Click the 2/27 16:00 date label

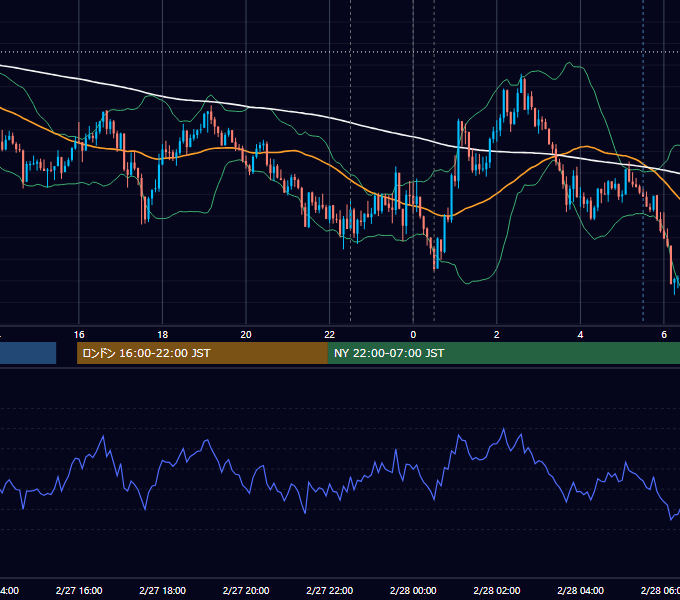(79, 590)
